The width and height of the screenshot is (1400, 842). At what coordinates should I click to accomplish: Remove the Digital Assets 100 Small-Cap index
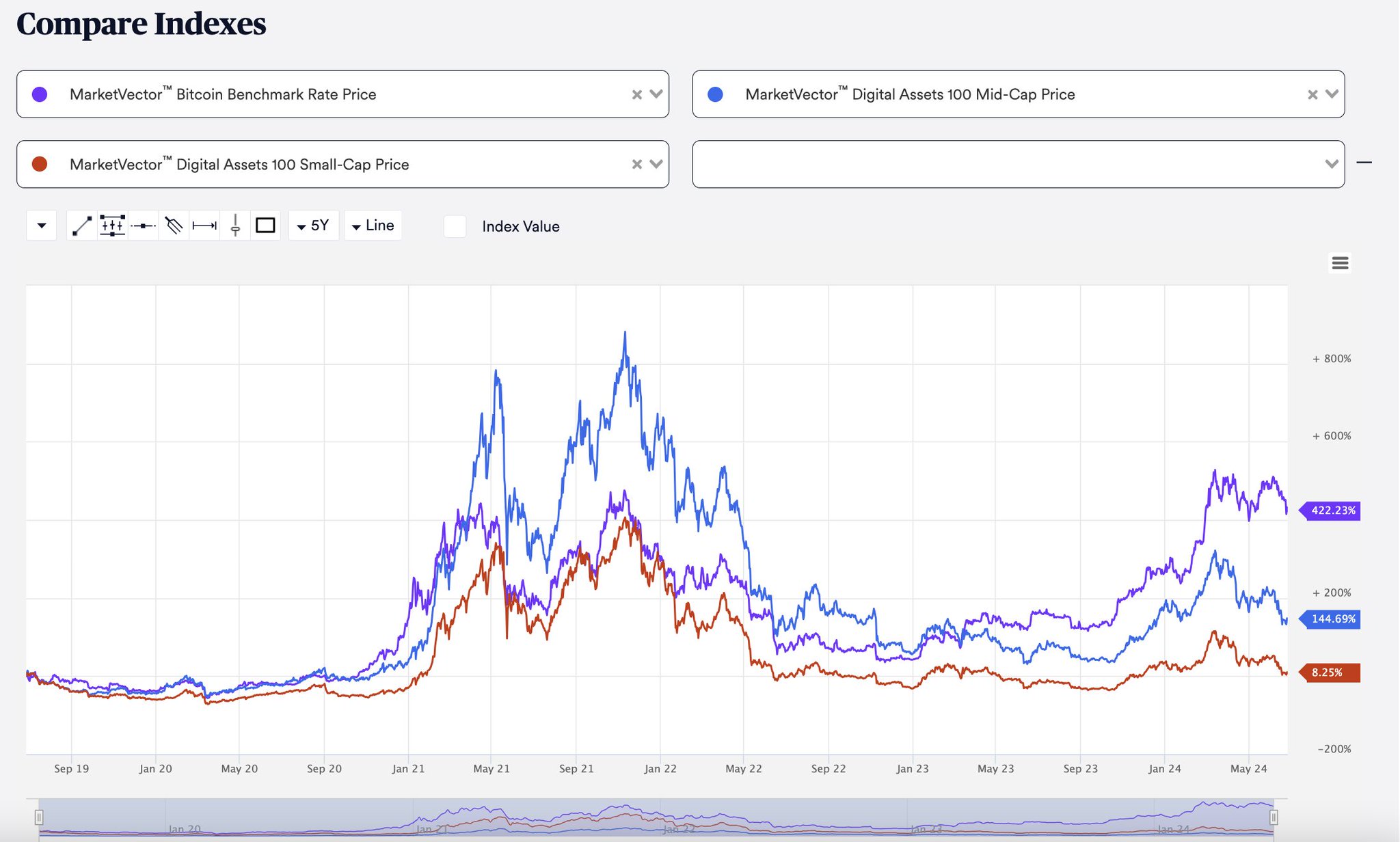click(636, 164)
